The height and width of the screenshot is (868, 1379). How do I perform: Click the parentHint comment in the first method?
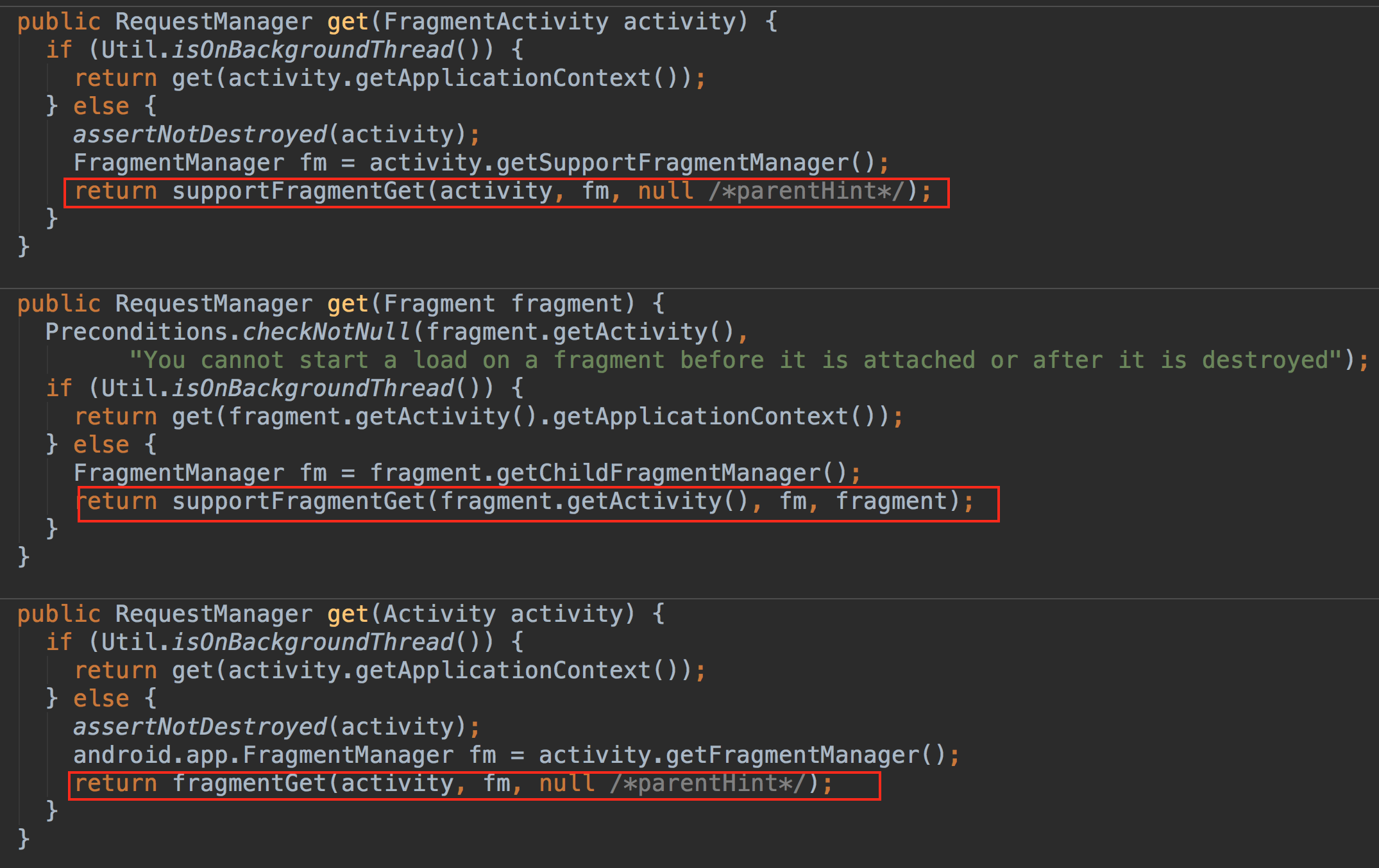tap(807, 191)
